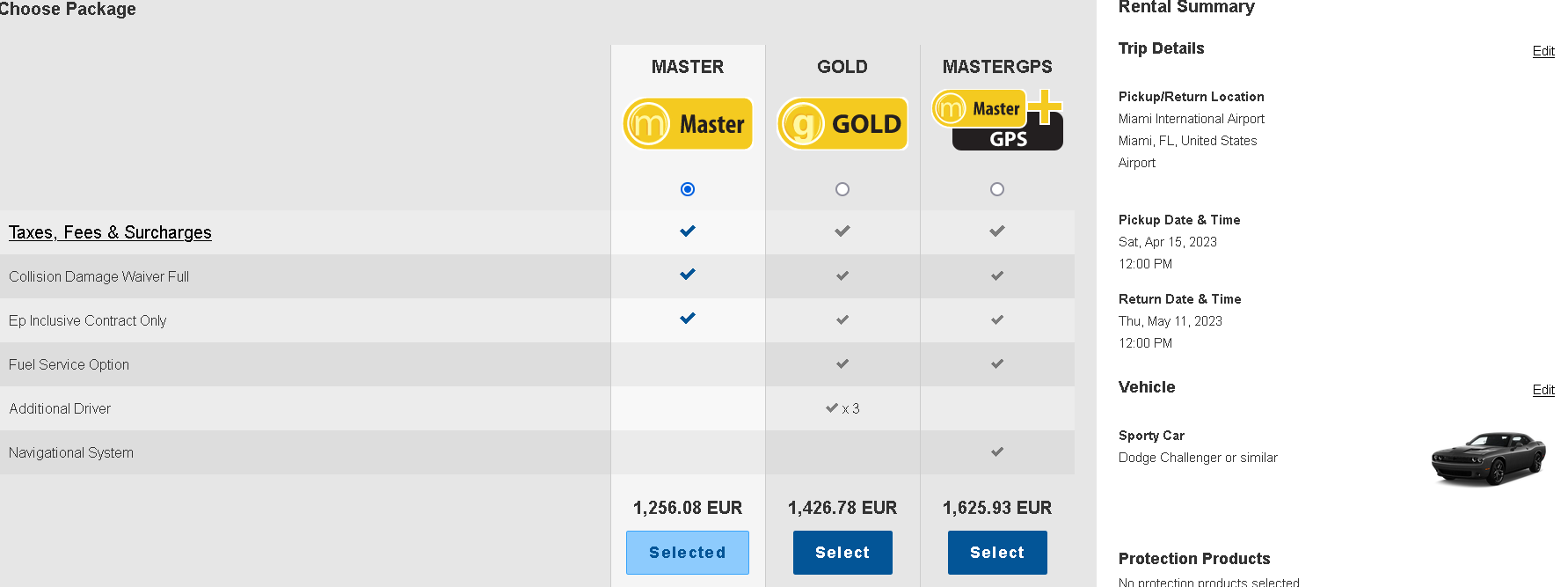Click the MASTERGPS column heading

pos(997,67)
